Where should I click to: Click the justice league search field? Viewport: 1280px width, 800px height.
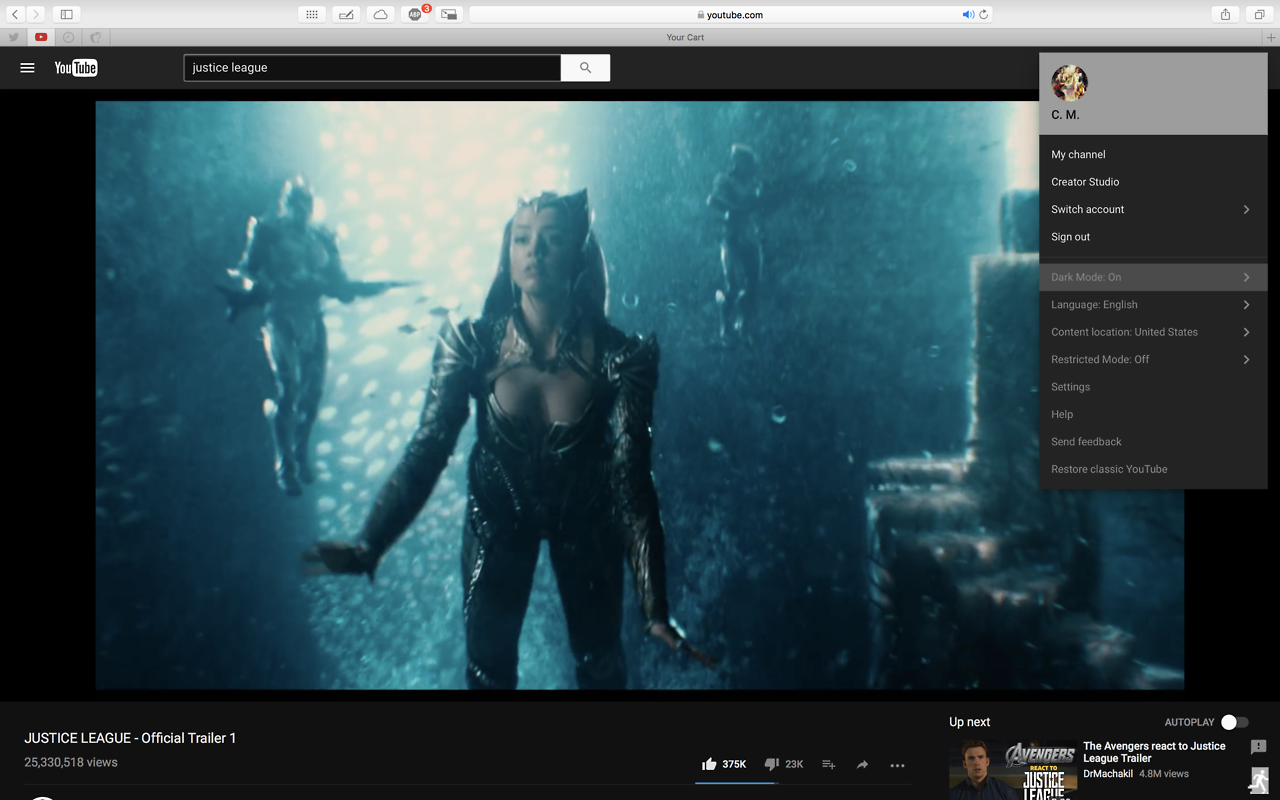(x=372, y=68)
